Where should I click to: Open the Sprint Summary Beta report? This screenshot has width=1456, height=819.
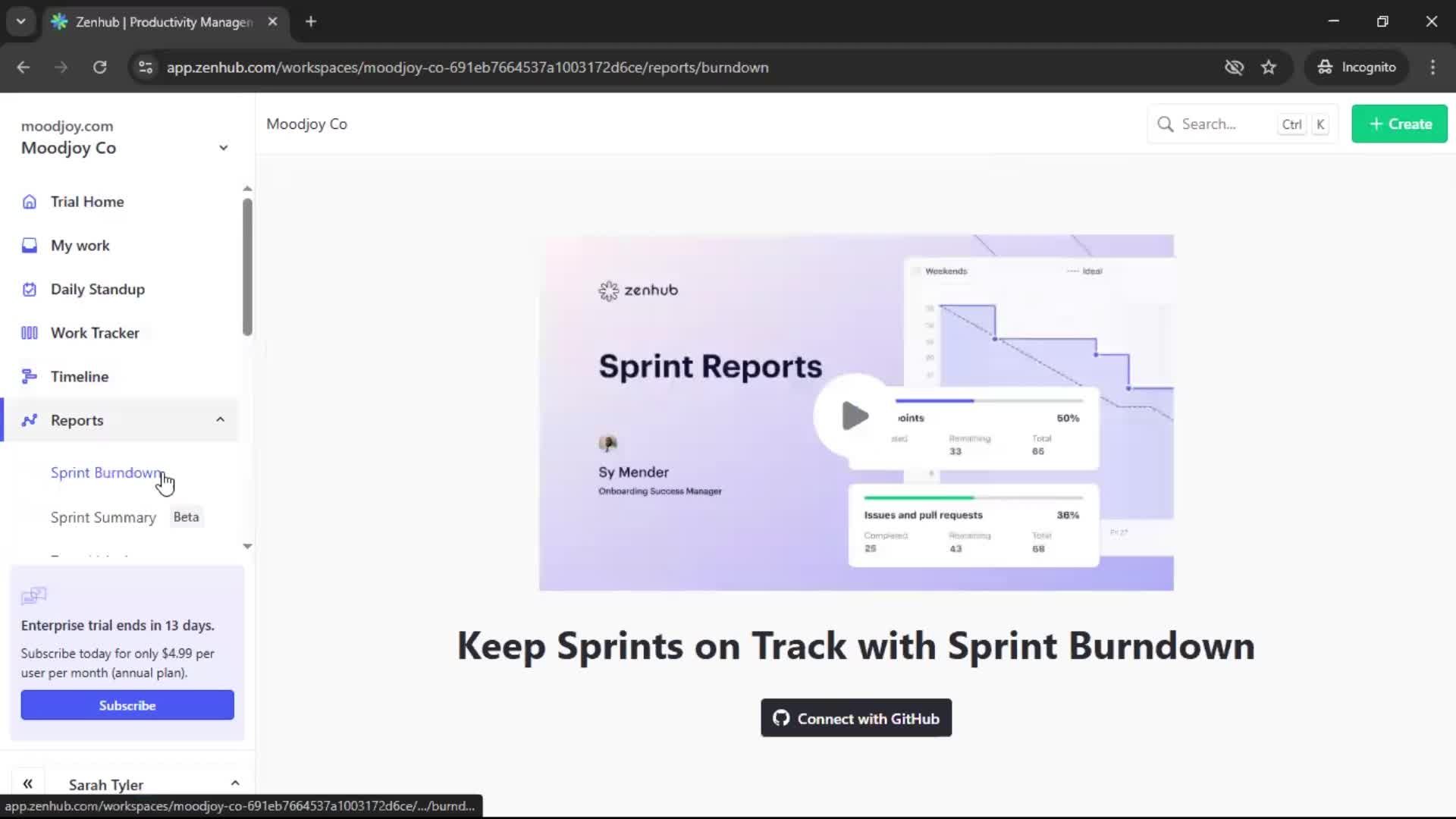pyautogui.click(x=103, y=517)
